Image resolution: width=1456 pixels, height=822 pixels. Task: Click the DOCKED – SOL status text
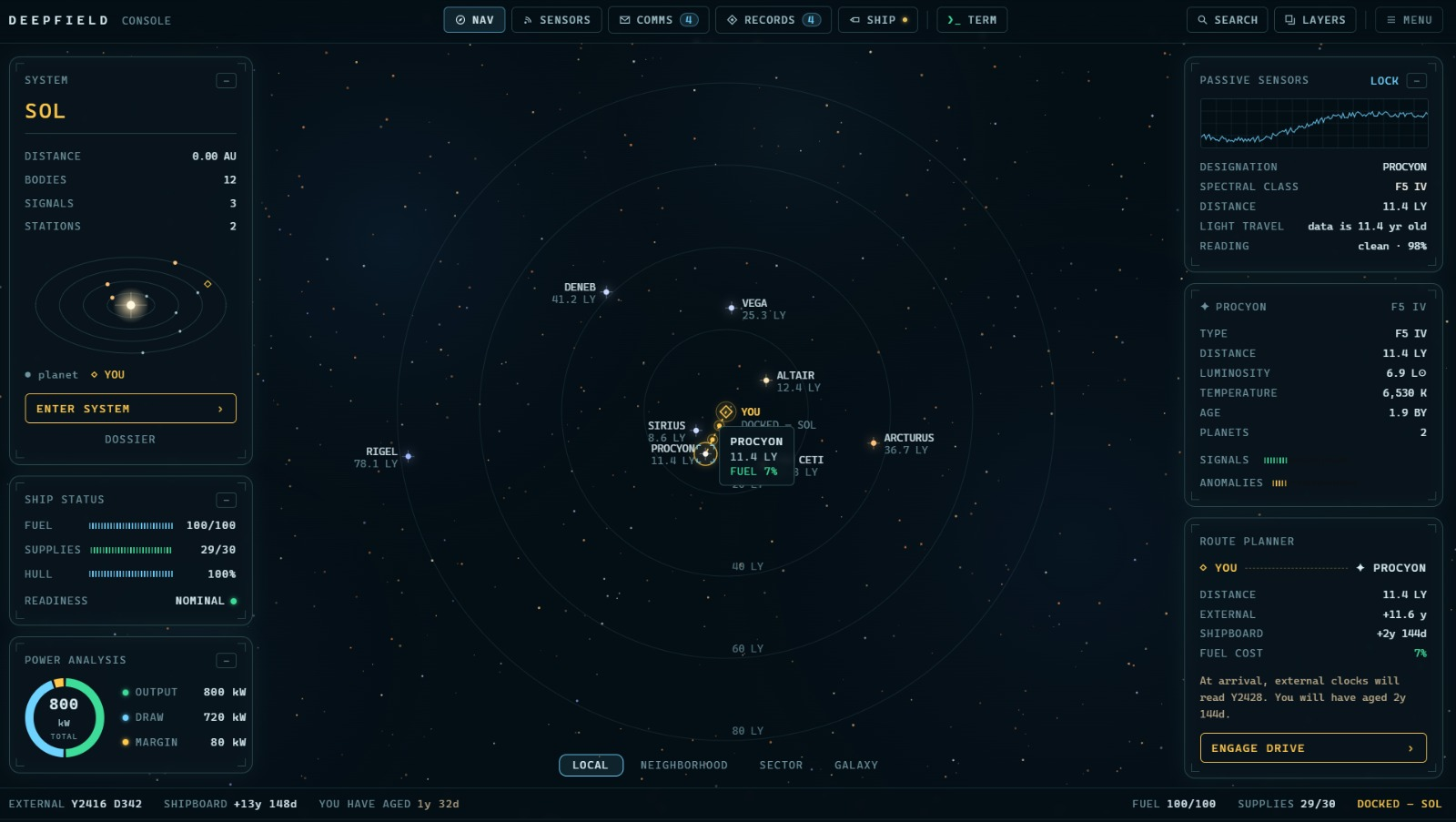[x=1399, y=805]
